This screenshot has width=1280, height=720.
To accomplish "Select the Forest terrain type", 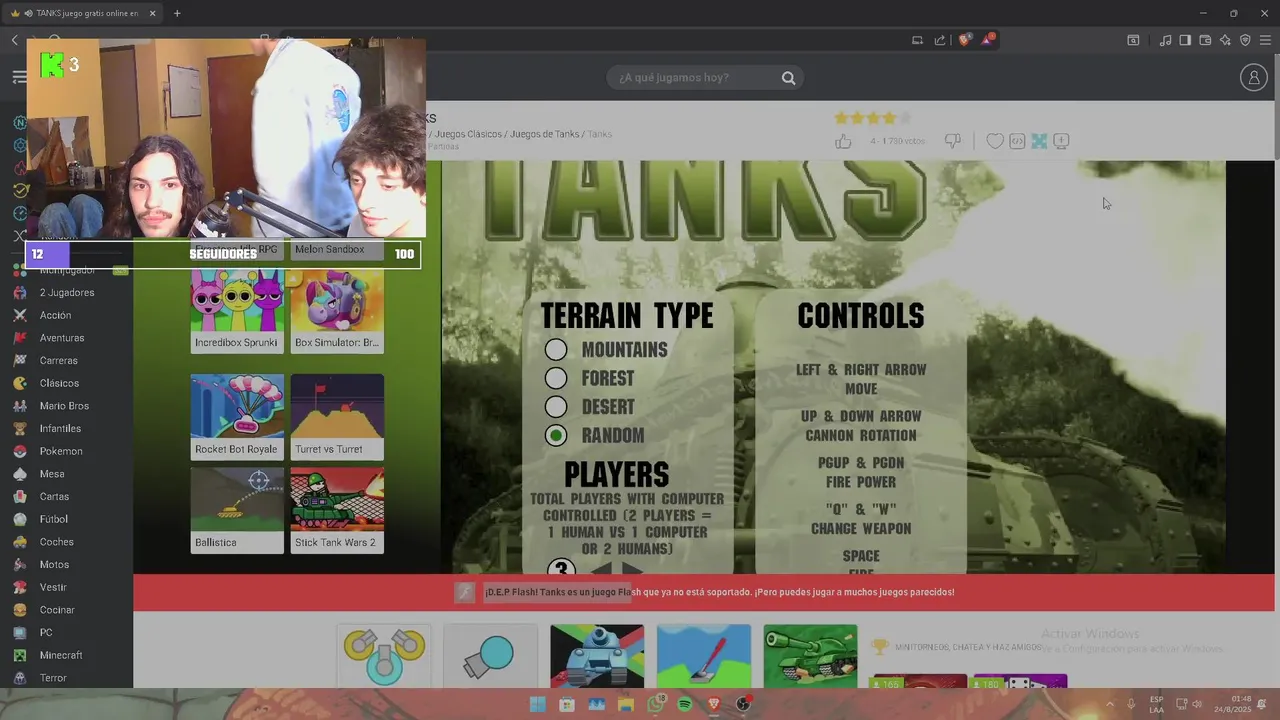I will (x=556, y=378).
